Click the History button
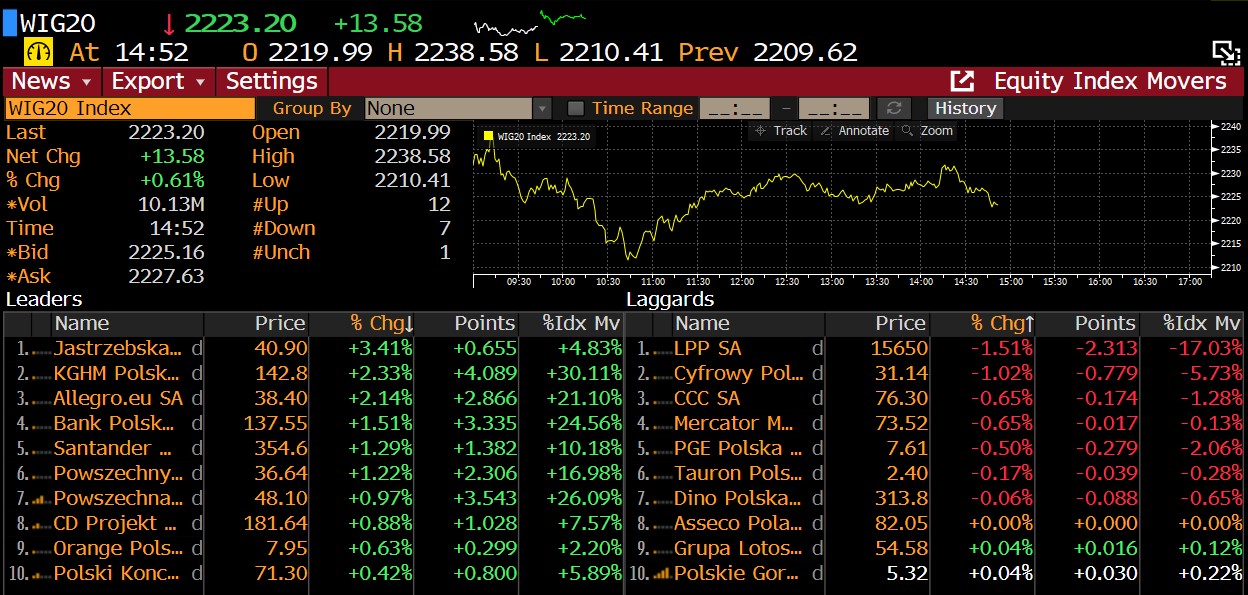1248x595 pixels. coord(965,108)
